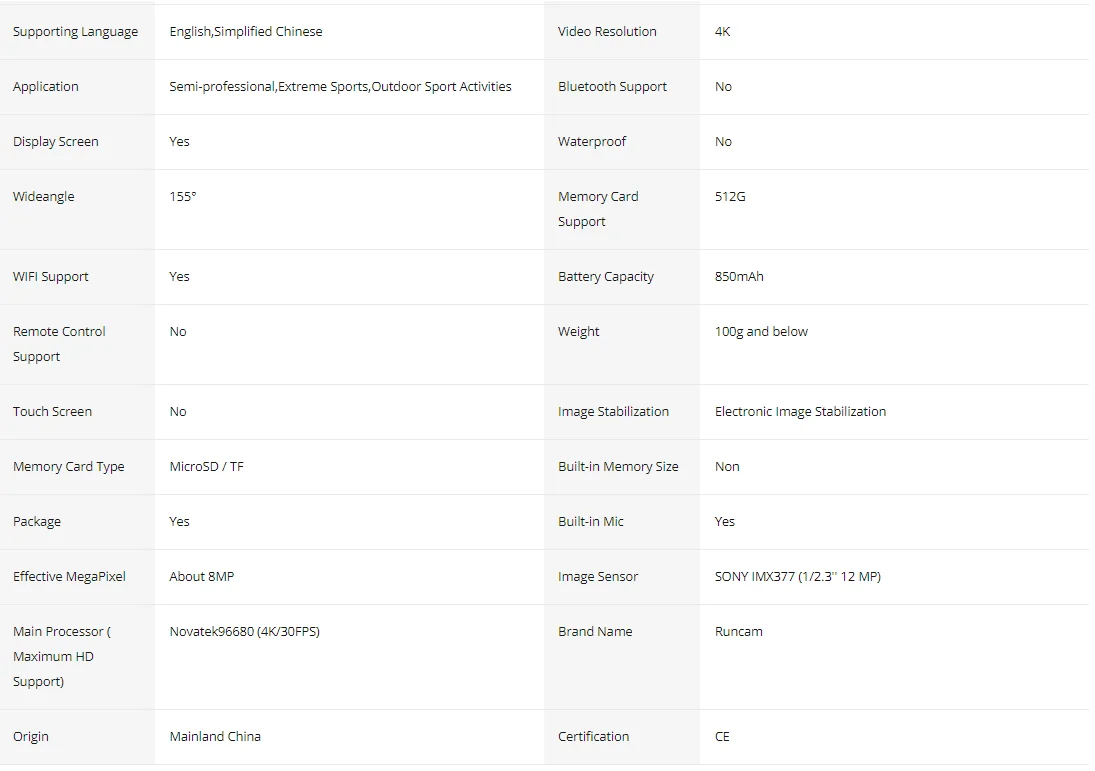The image size is (1095, 771).
Task: Select the "MicroSD / TF" value
Action: coord(206,467)
